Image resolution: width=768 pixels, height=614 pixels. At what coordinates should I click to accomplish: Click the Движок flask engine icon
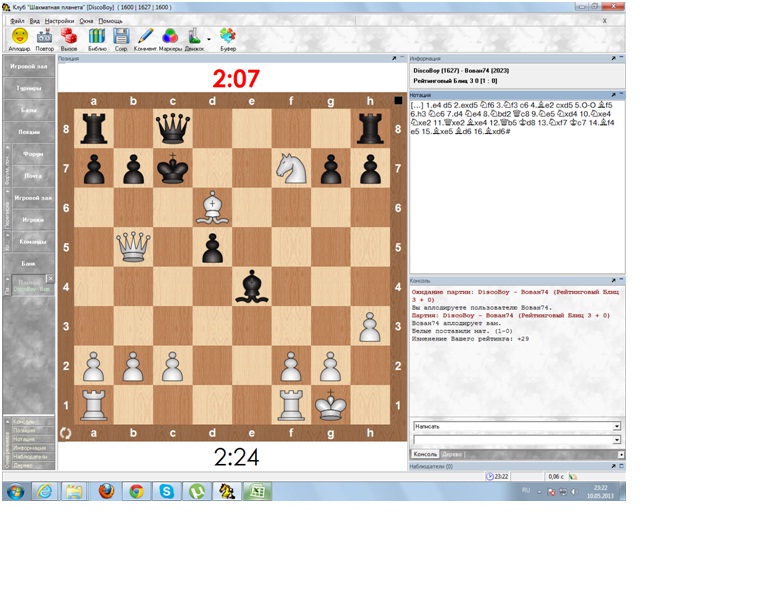[x=194, y=37]
